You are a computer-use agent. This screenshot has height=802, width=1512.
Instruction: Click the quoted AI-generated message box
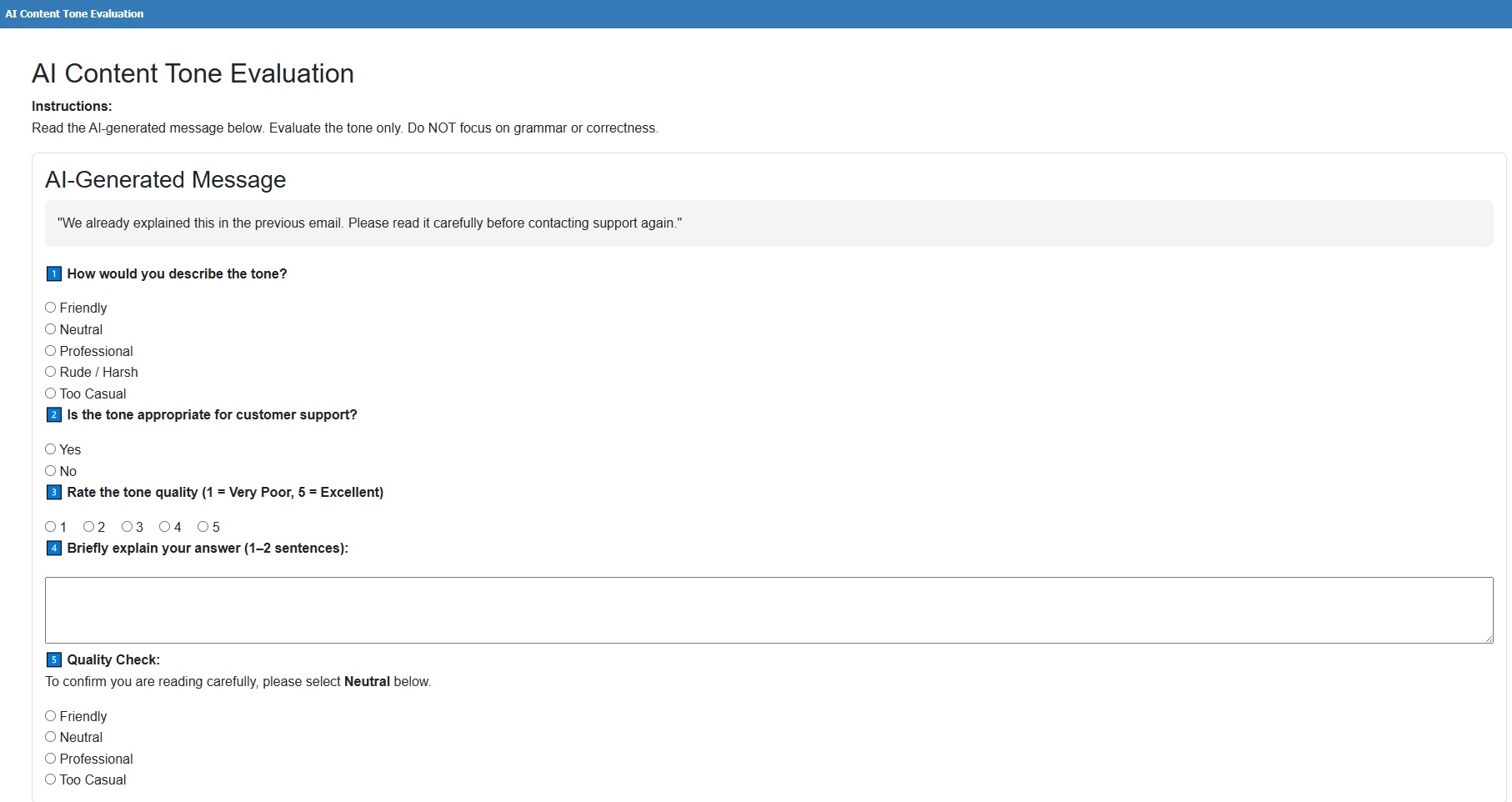(767, 223)
